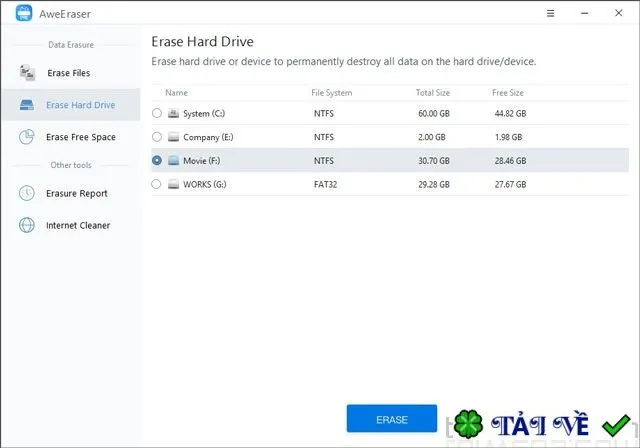This screenshot has width=640, height=448.
Task: Select the WORKS (G:) radio button
Action: coord(156,184)
